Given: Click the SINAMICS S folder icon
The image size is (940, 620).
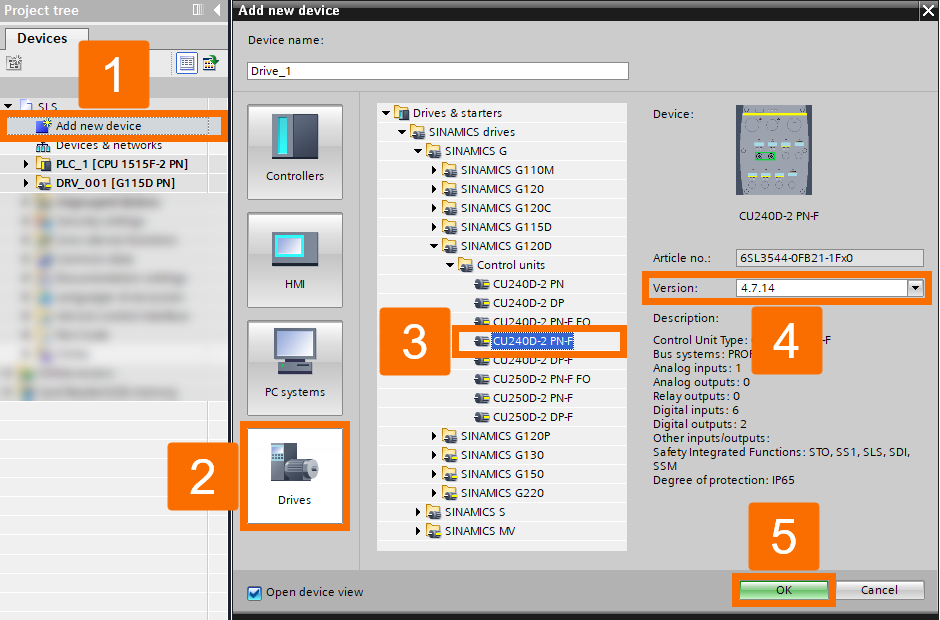Looking at the screenshot, I should (x=433, y=511).
